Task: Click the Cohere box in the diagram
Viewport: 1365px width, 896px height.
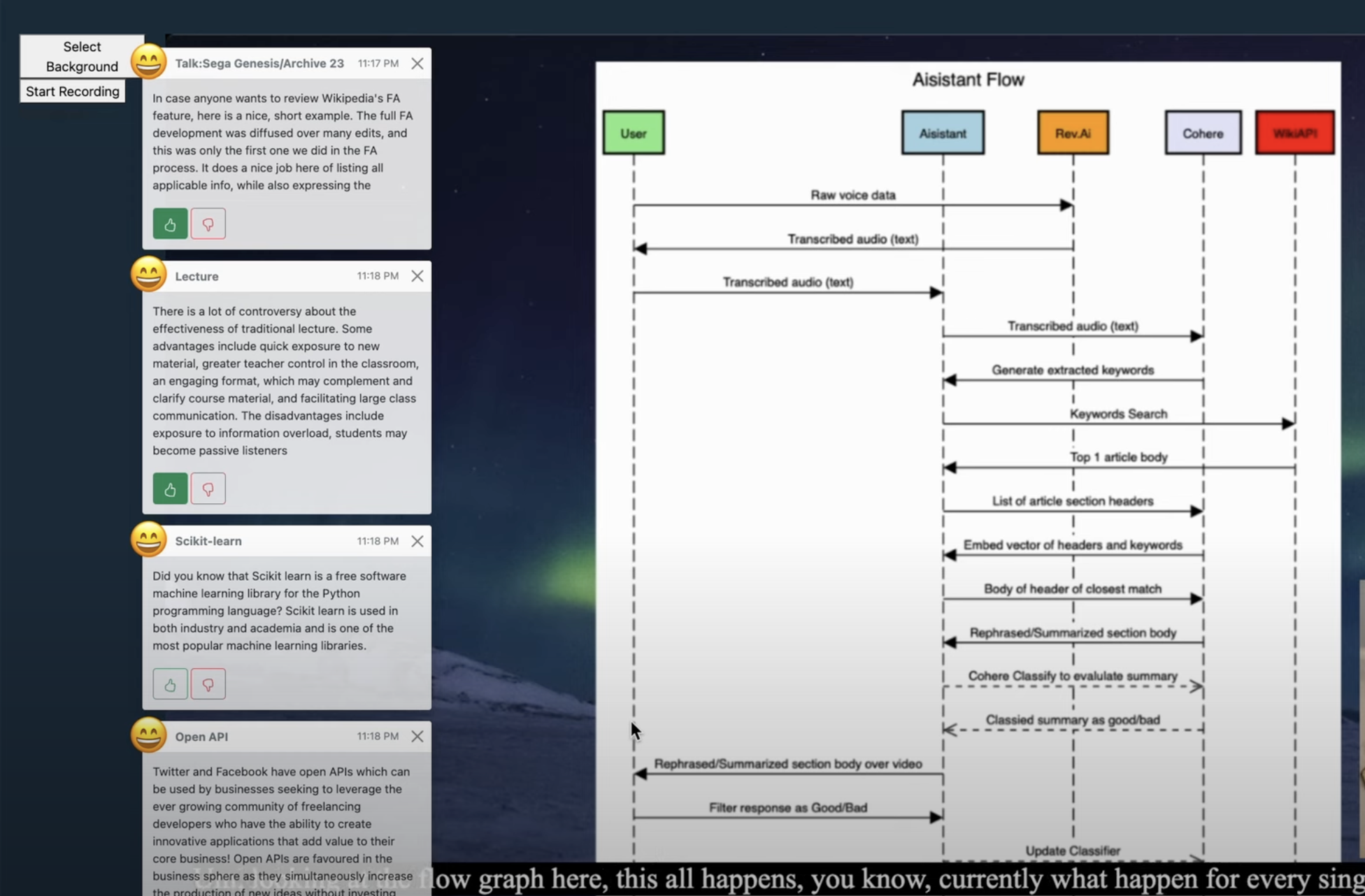Action: [1203, 133]
